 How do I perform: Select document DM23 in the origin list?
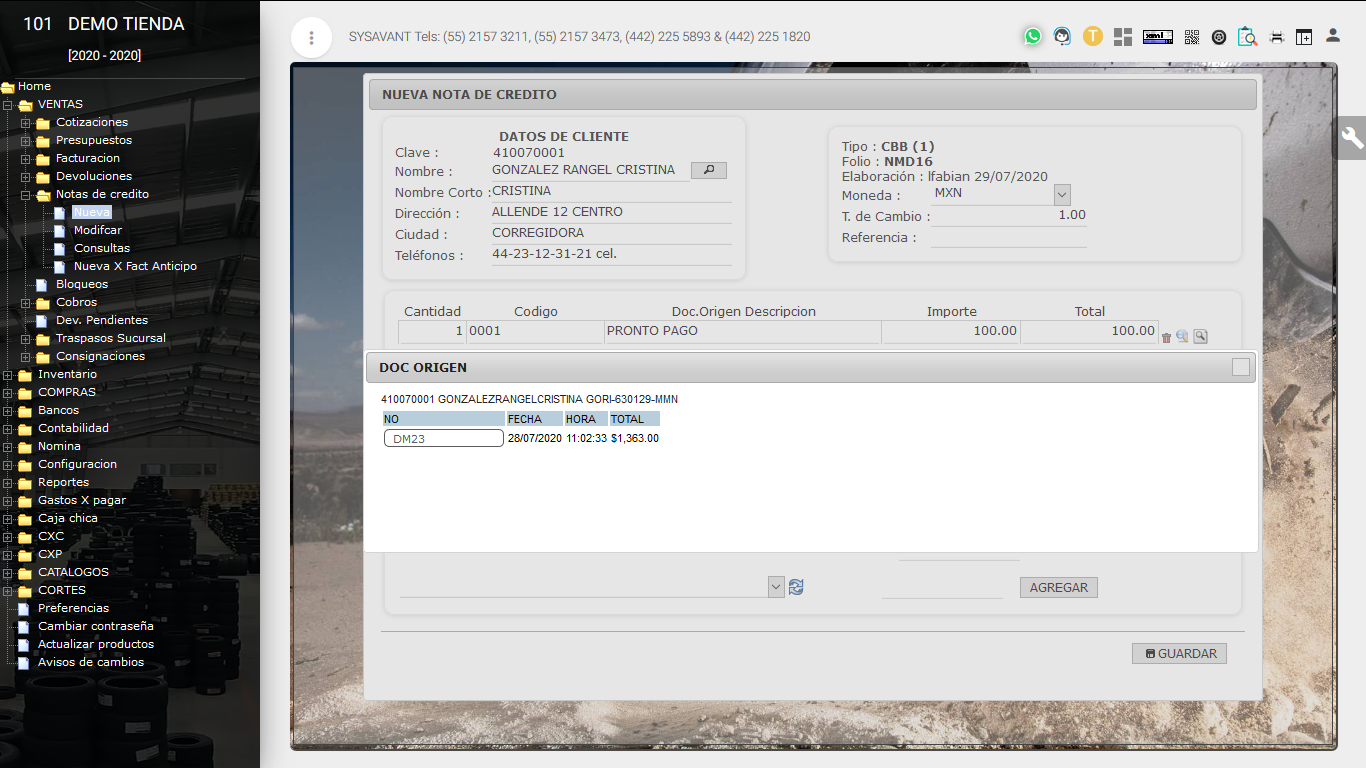tap(443, 438)
